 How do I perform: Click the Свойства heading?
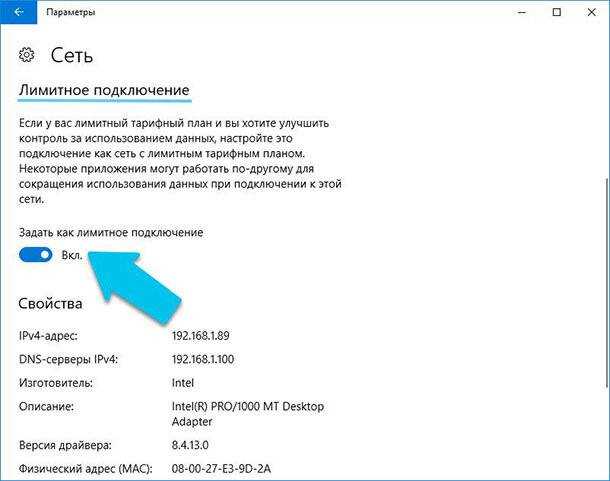[50, 304]
